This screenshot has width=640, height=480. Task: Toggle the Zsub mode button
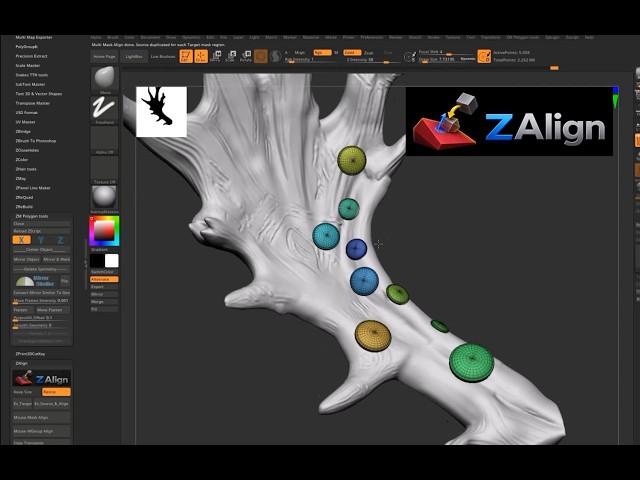point(369,53)
